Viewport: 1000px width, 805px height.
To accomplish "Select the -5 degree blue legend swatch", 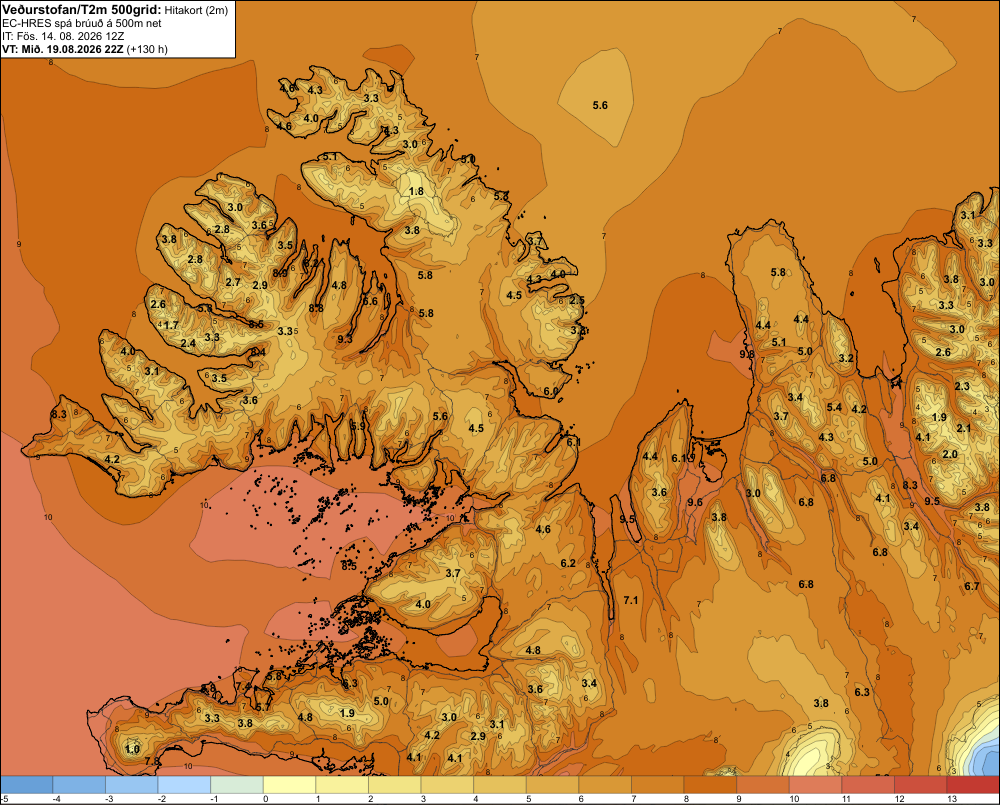I will pyautogui.click(x=27, y=785).
